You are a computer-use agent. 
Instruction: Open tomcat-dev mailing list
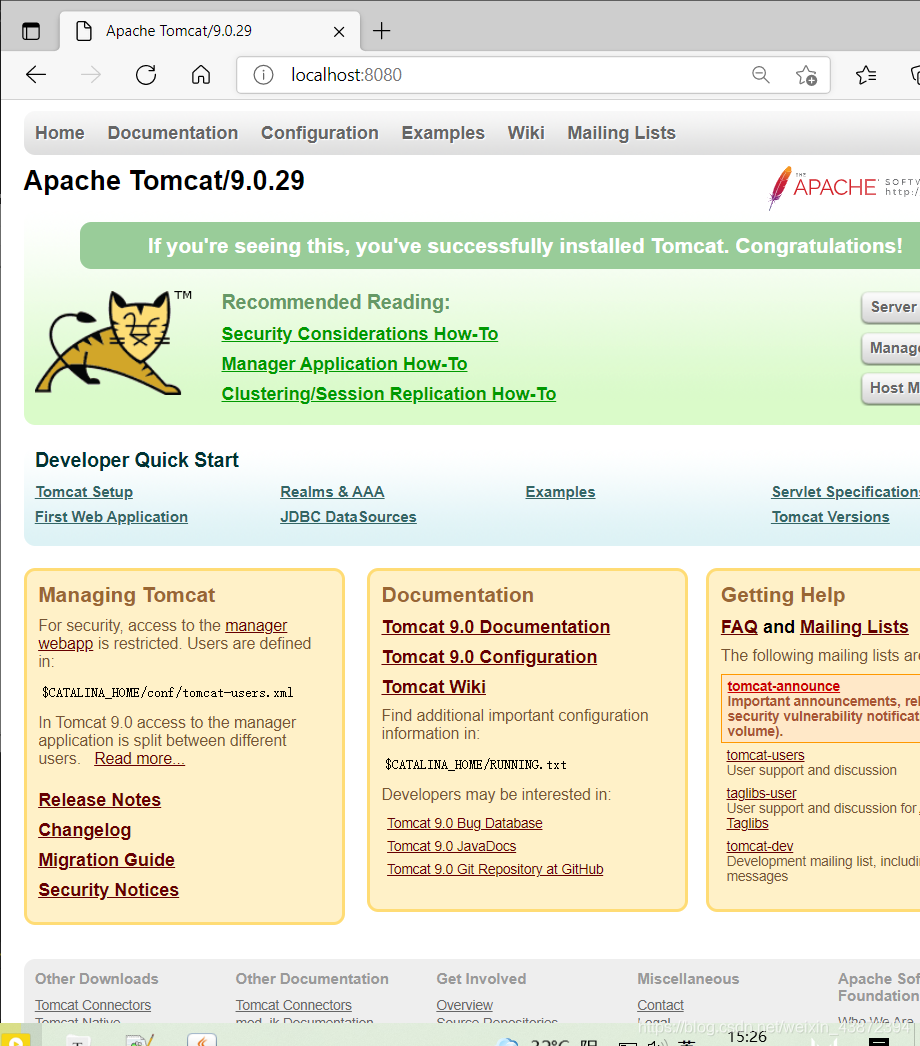(760, 846)
